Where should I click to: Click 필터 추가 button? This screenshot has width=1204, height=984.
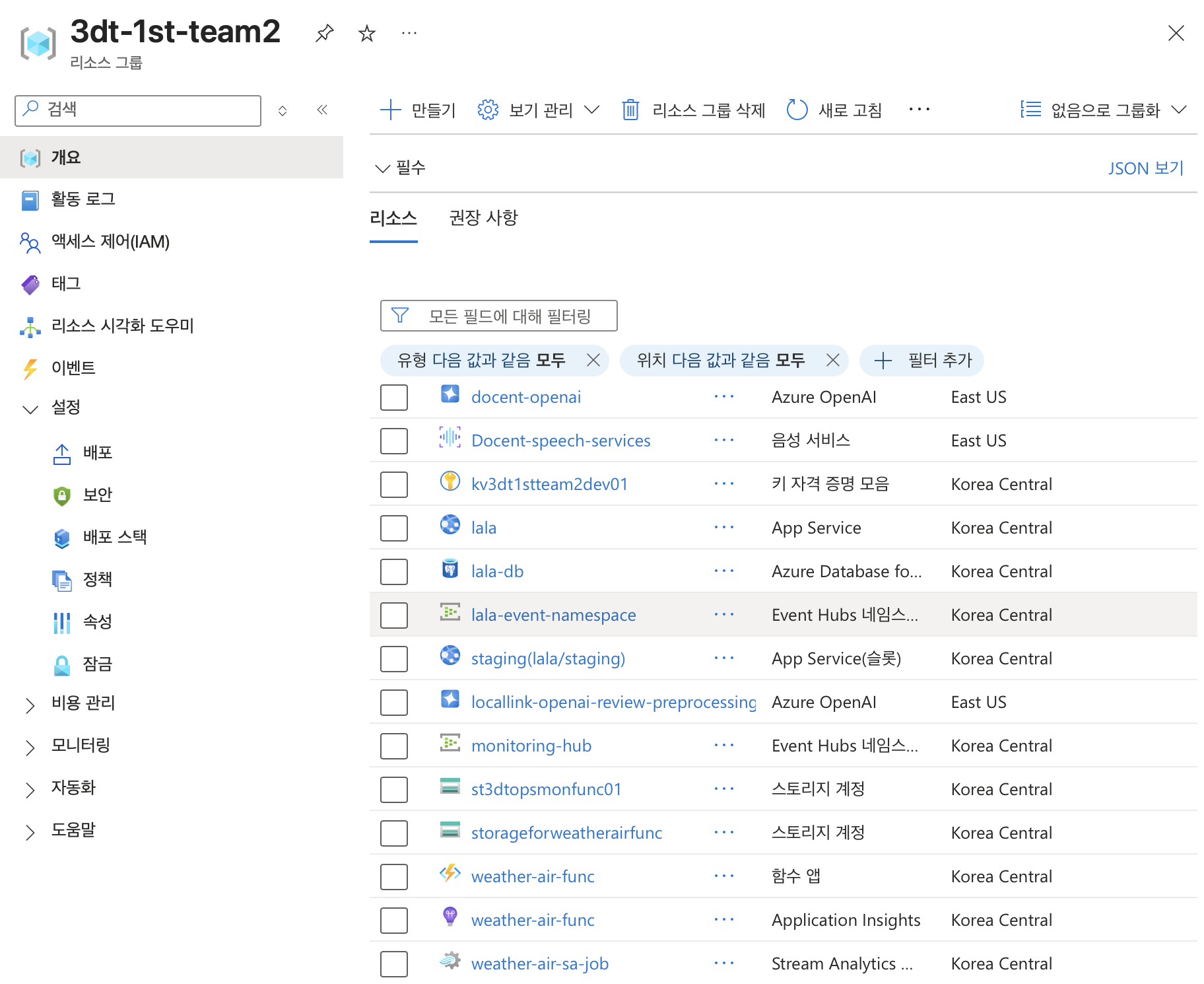pyautogui.click(x=921, y=360)
